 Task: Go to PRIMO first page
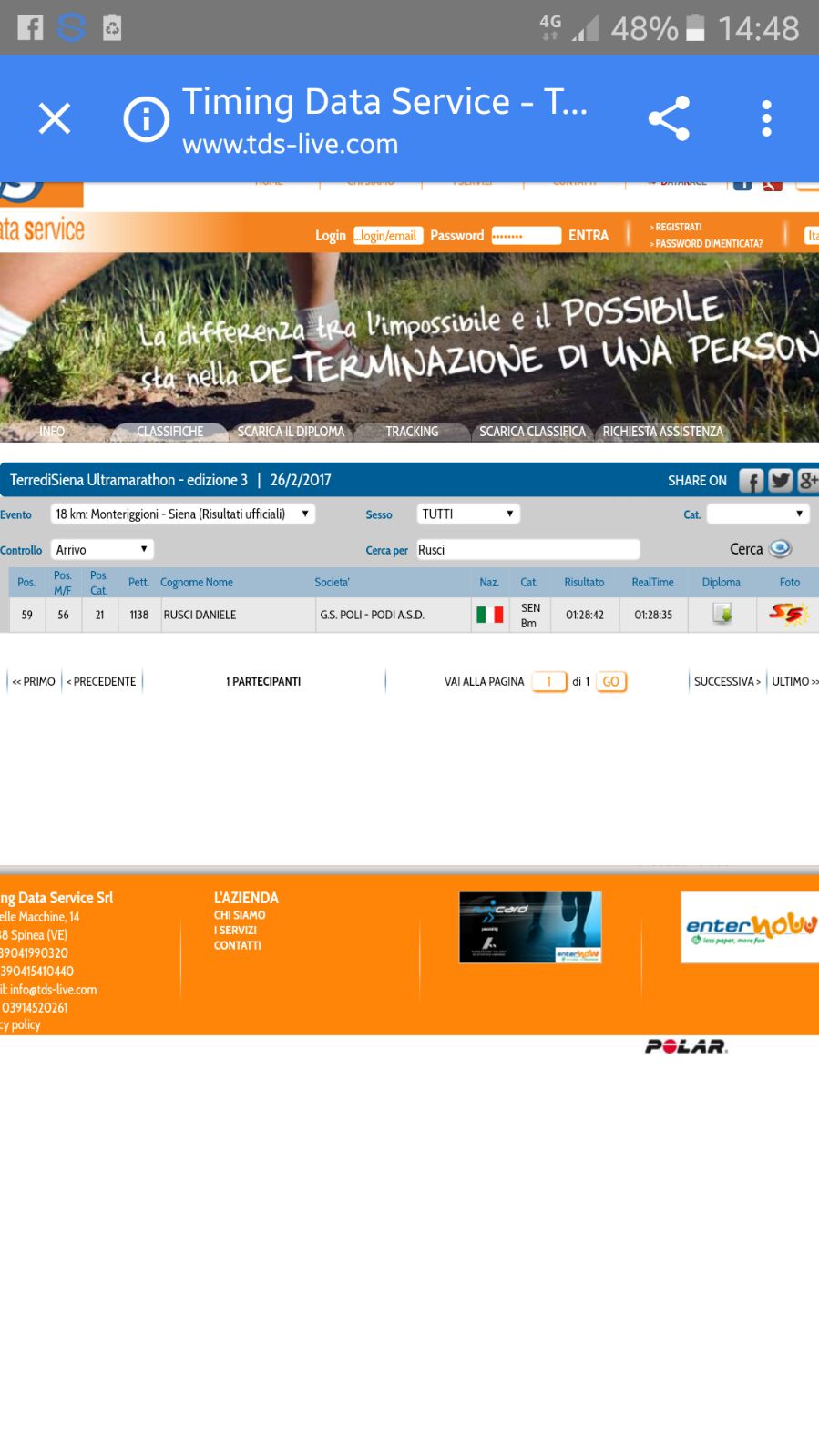[x=34, y=682]
